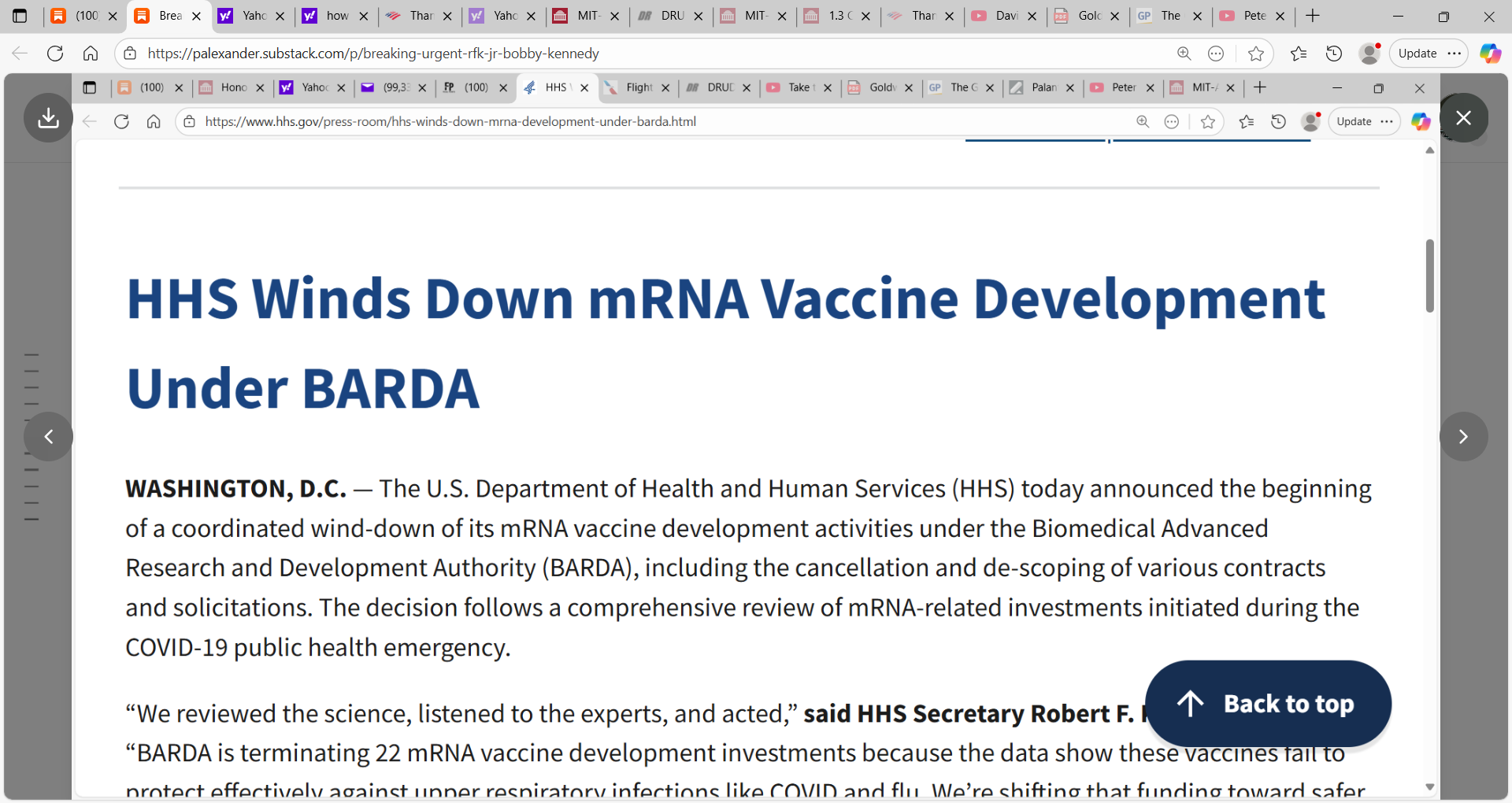Open history in outer browser toolbar

[1334, 54]
